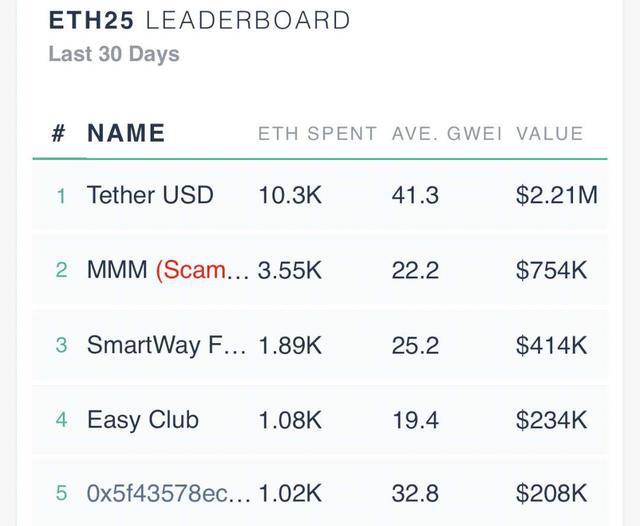Click the ETH25 LEADERBOARD title

point(199,20)
